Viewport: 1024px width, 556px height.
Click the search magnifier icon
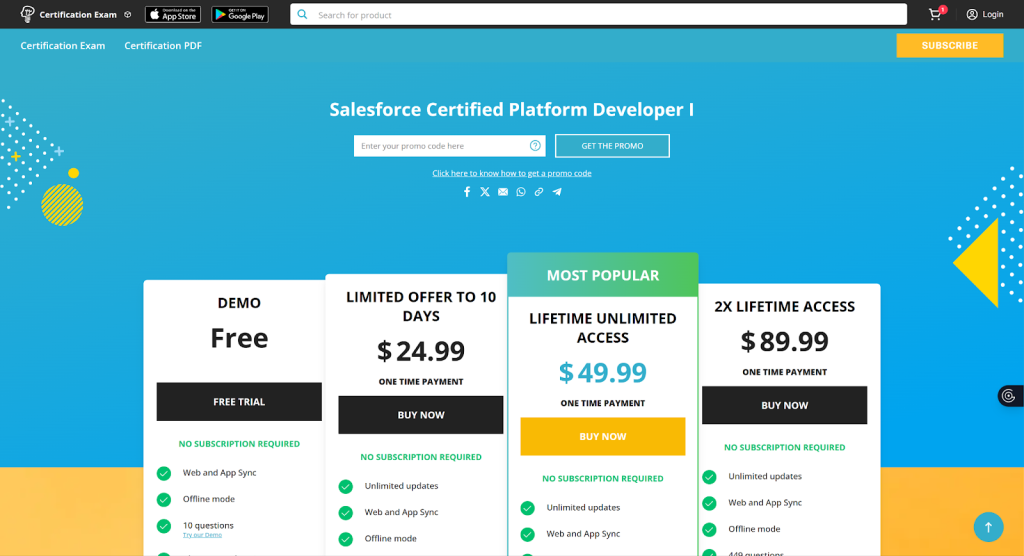tap(303, 15)
